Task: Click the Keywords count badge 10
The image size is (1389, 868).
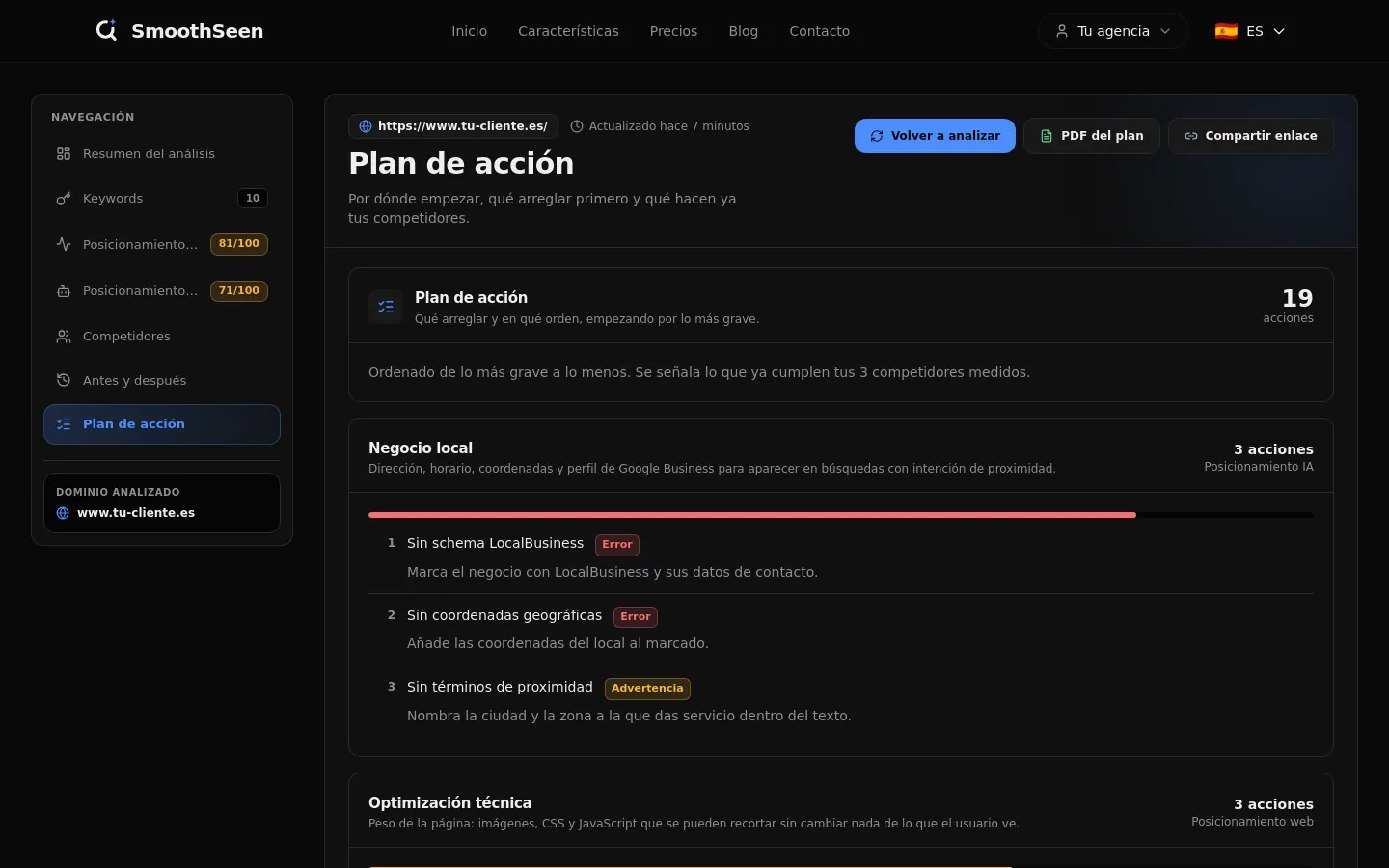Action: coord(253,198)
